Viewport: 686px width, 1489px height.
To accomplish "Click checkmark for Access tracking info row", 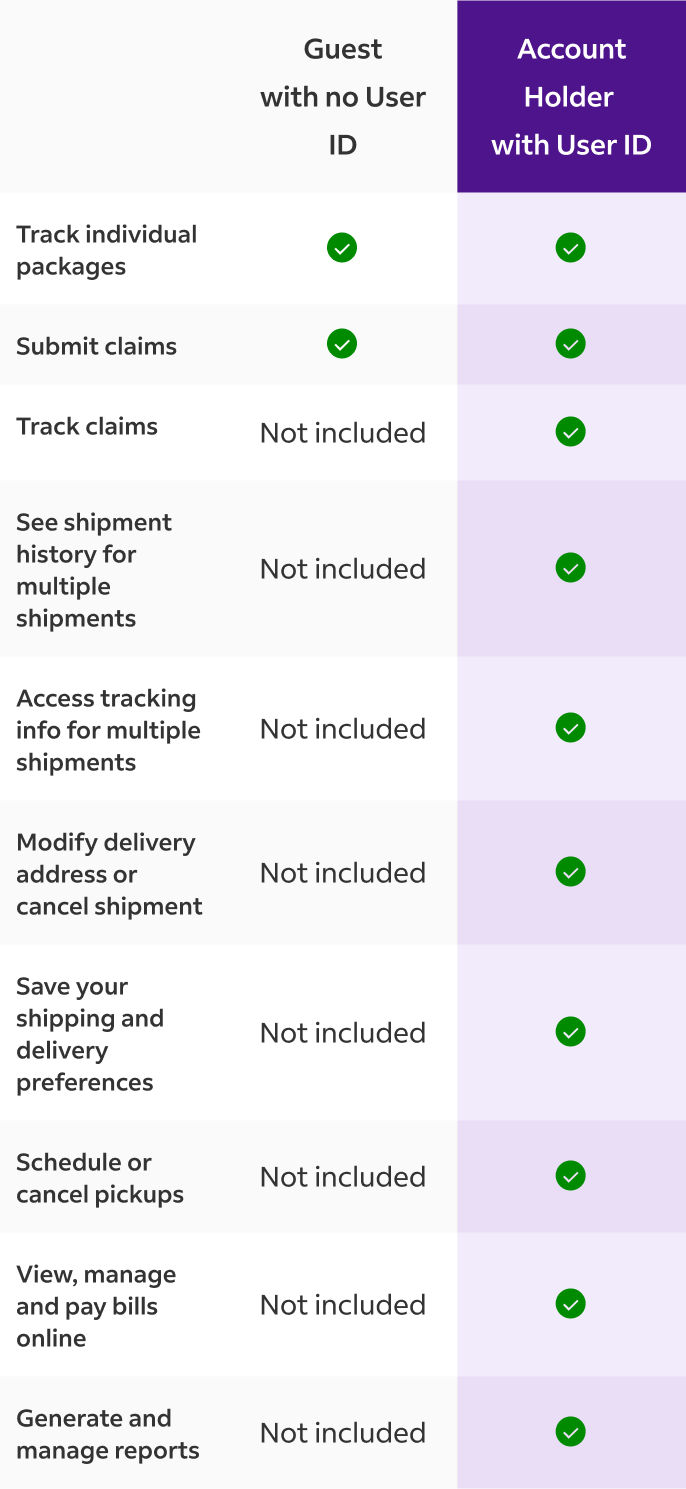I will click(571, 728).
